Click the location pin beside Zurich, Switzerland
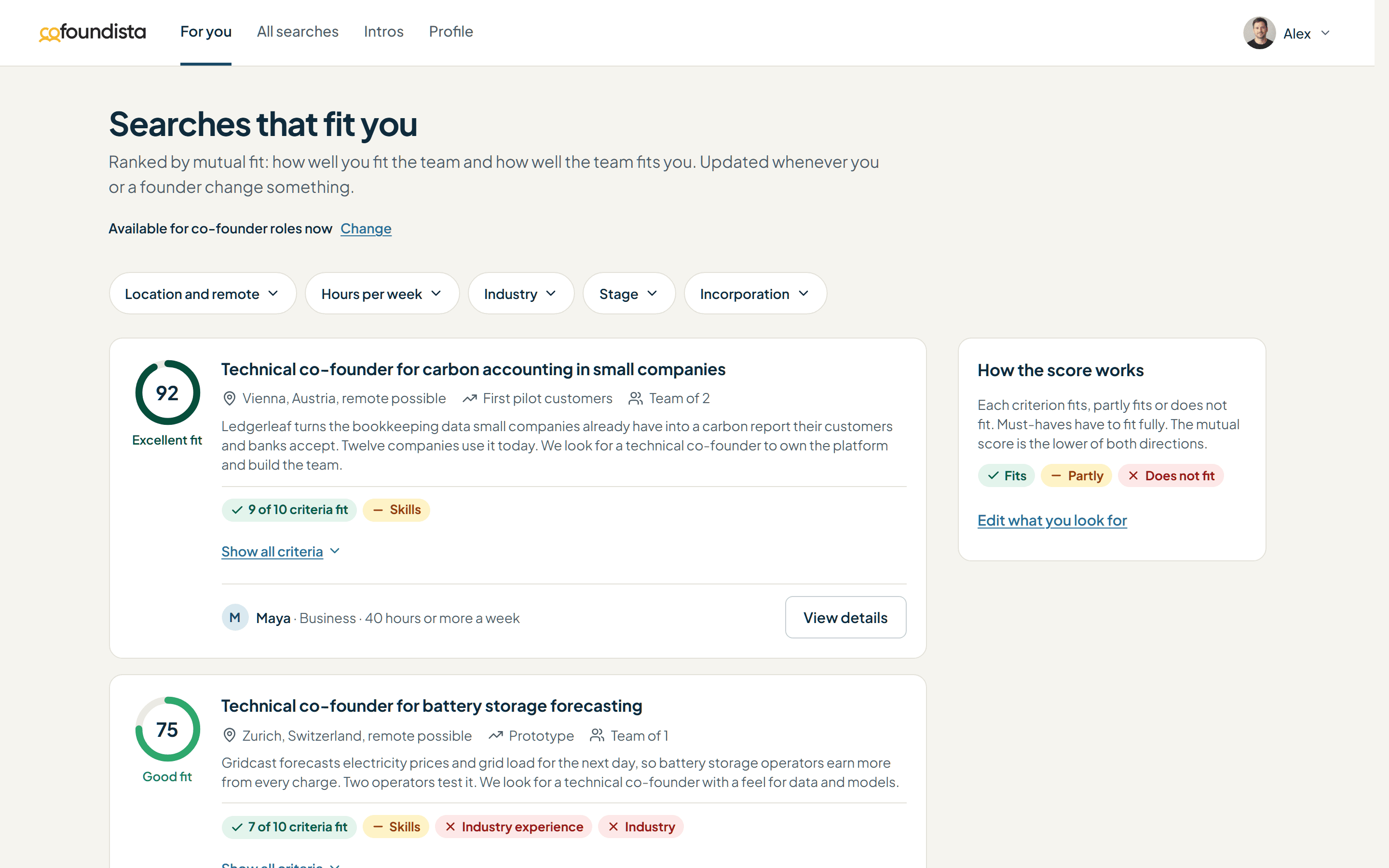The image size is (1389, 868). [229, 735]
